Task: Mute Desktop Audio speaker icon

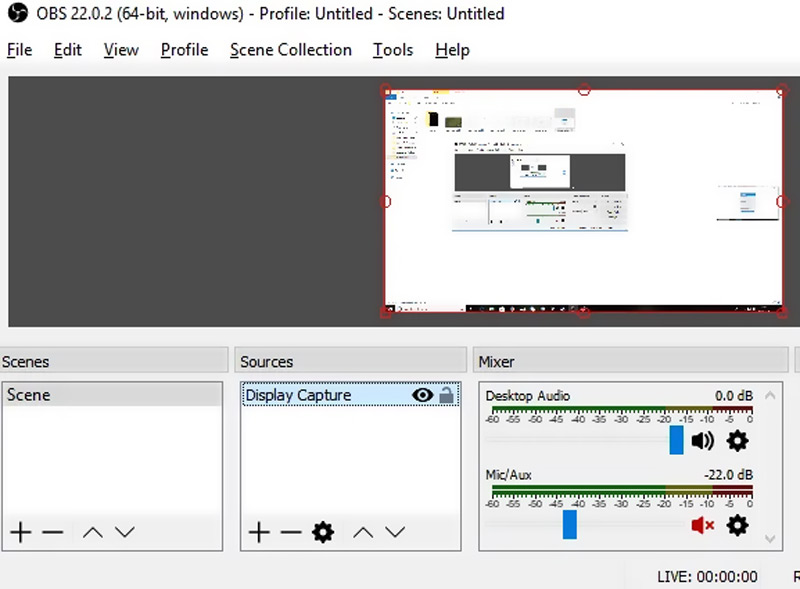Action: [x=702, y=441]
